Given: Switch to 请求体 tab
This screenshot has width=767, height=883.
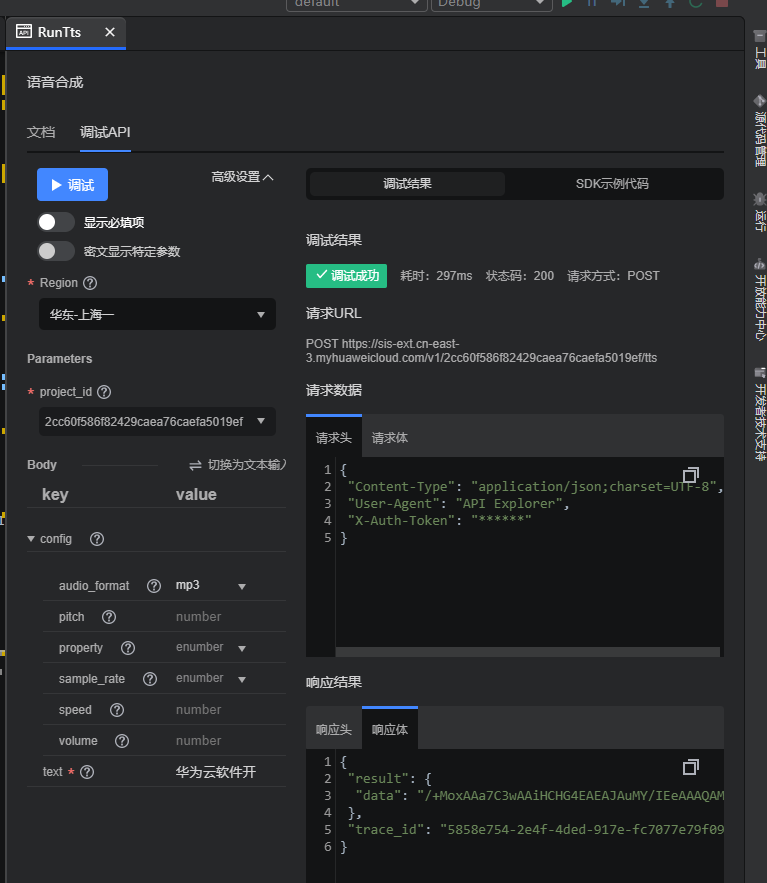Looking at the screenshot, I should pos(390,438).
